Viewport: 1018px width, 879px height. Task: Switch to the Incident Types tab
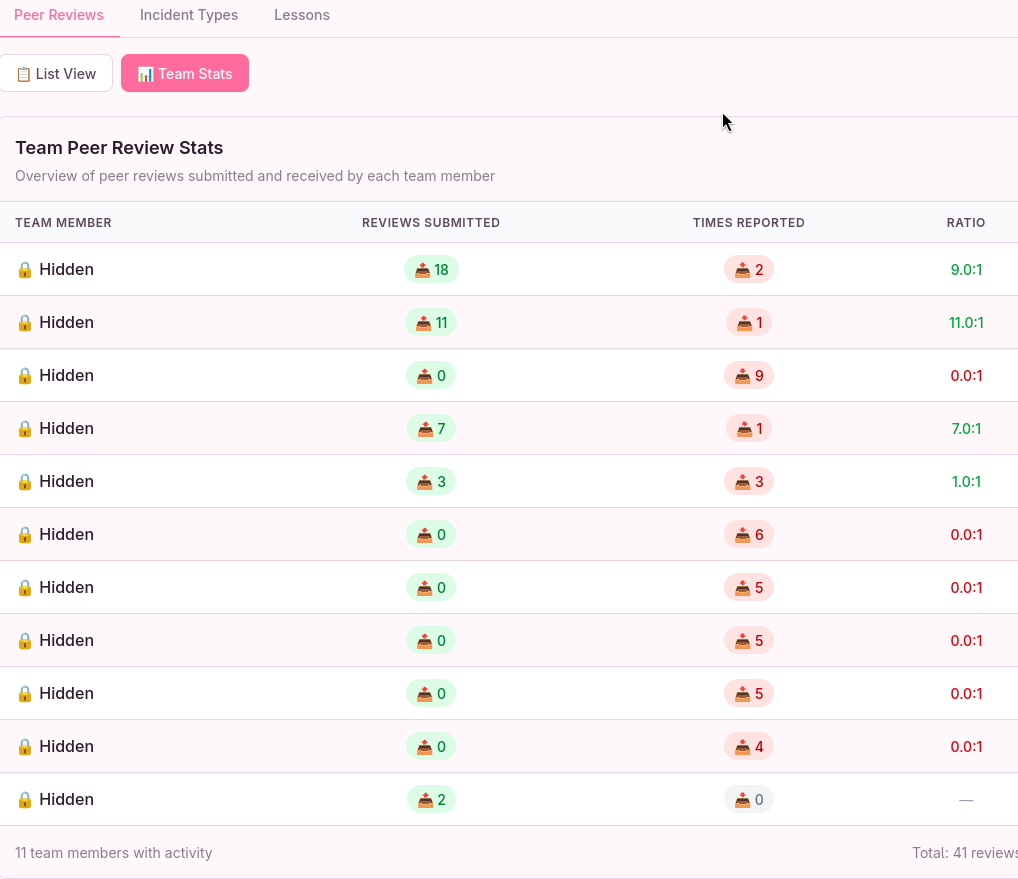pos(189,15)
